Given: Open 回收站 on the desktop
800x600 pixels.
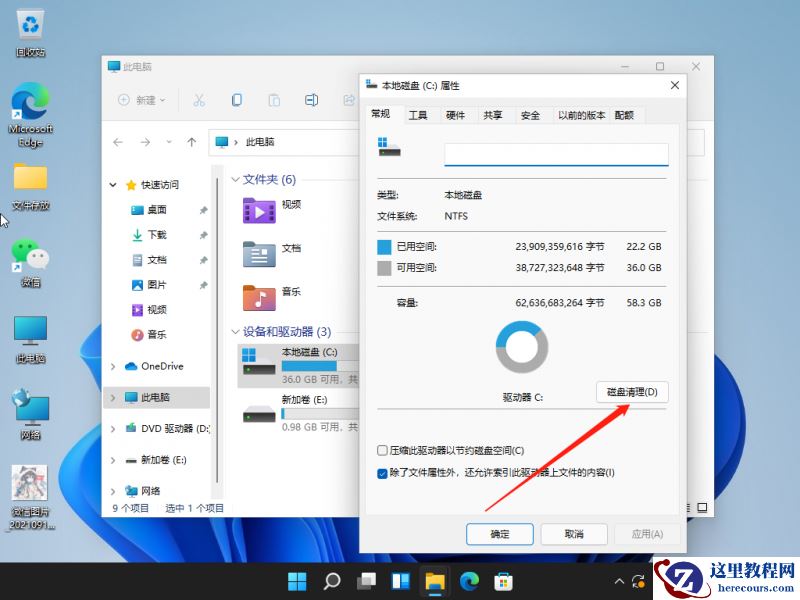Looking at the screenshot, I should pyautogui.click(x=30, y=28).
